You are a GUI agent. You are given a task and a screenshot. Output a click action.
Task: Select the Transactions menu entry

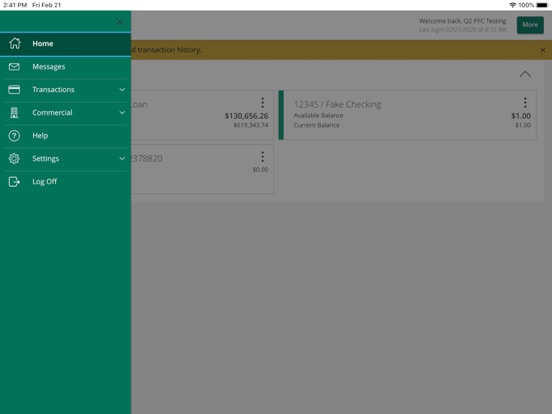[x=65, y=90]
